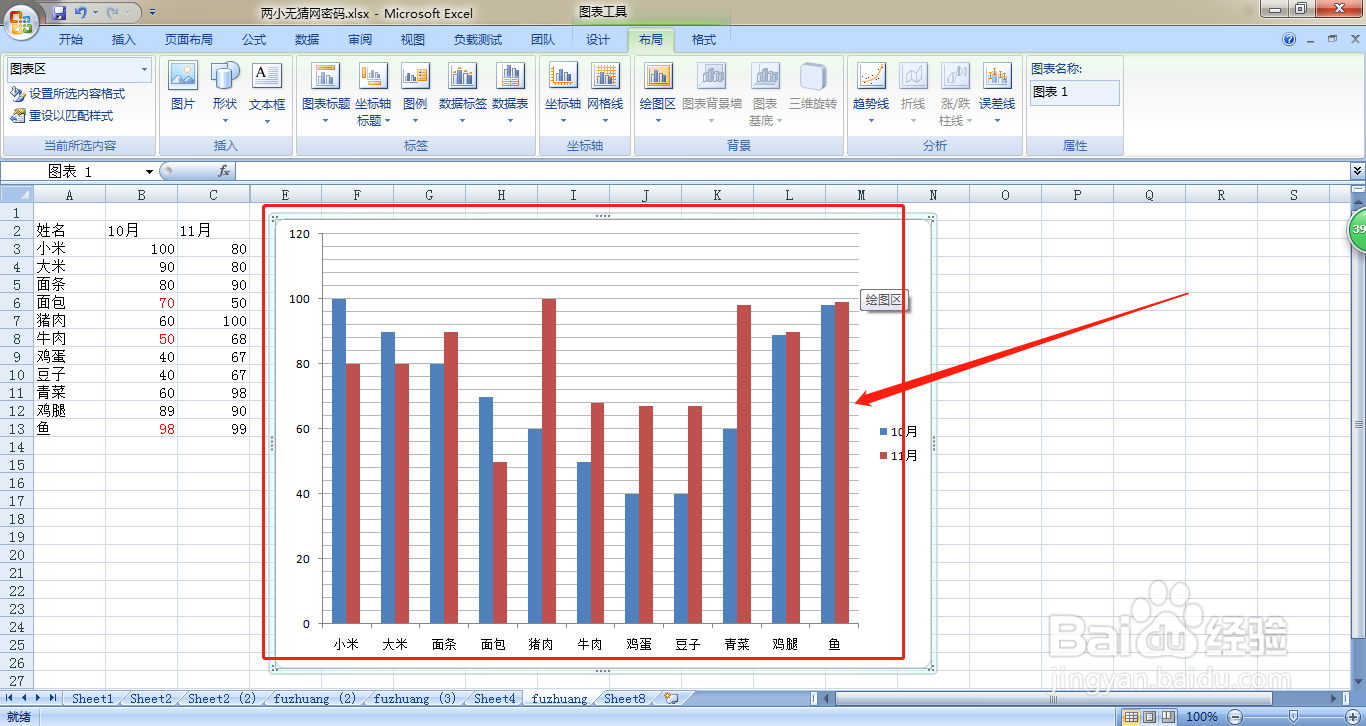Click the 绘图区 plot area icon
Screen dimensions: 1366x726
(658, 94)
